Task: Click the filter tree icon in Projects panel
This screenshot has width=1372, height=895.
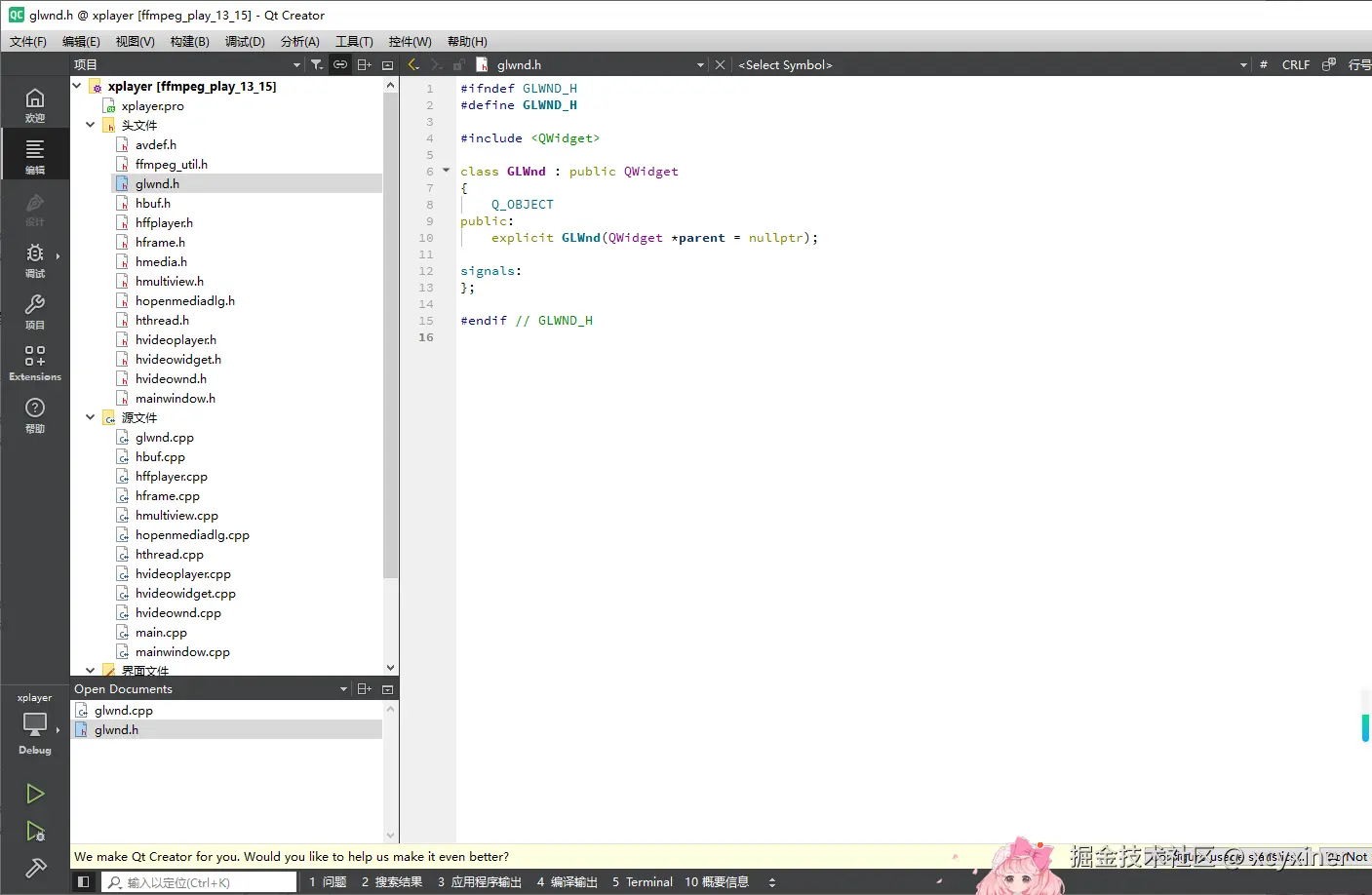Action: click(317, 65)
